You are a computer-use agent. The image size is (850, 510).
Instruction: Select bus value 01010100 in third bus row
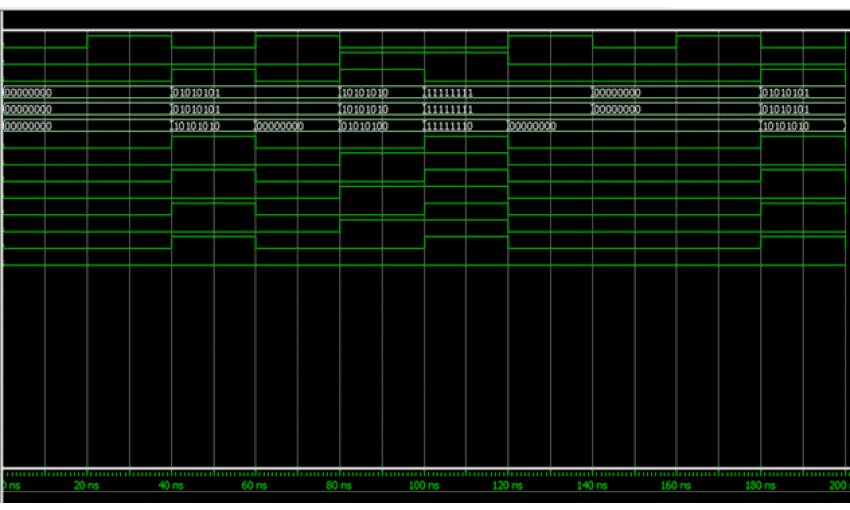click(364, 126)
